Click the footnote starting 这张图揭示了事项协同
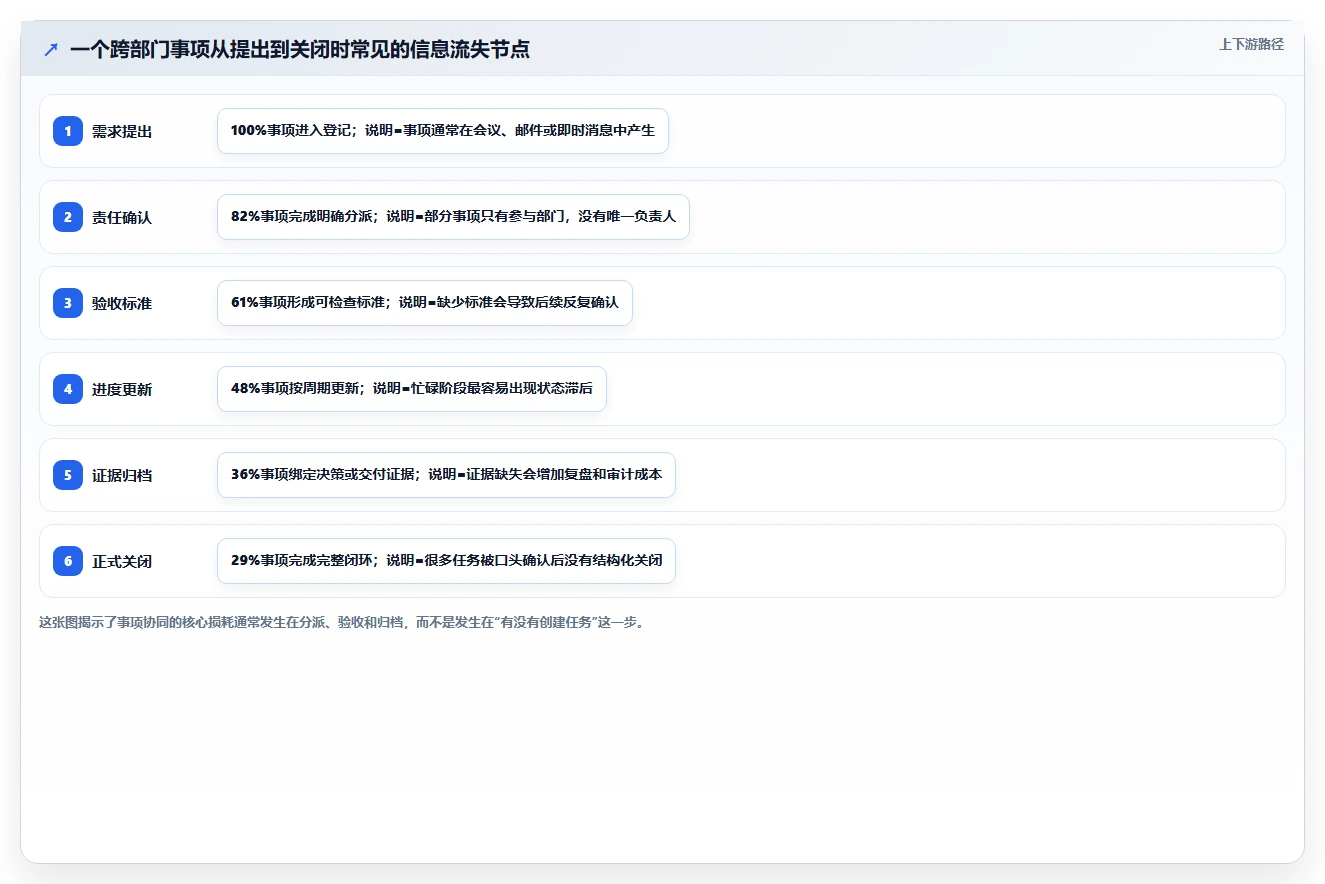Viewport: 1325px width, 884px height. click(342, 622)
